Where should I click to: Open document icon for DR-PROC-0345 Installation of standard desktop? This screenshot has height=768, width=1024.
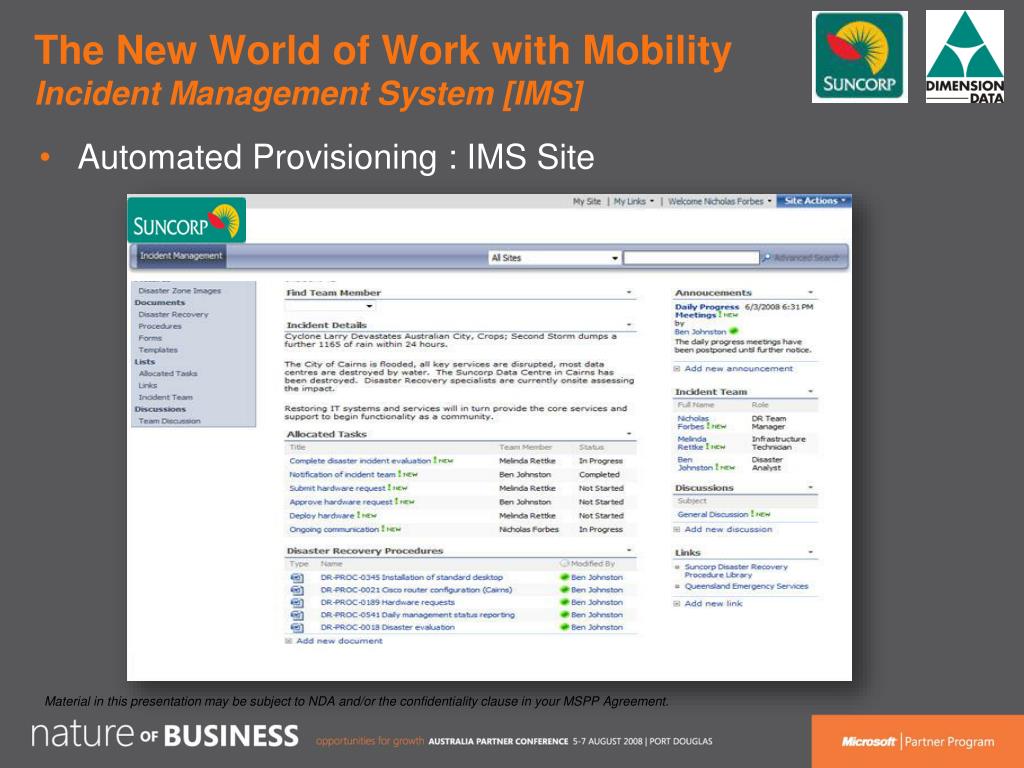(x=296, y=577)
